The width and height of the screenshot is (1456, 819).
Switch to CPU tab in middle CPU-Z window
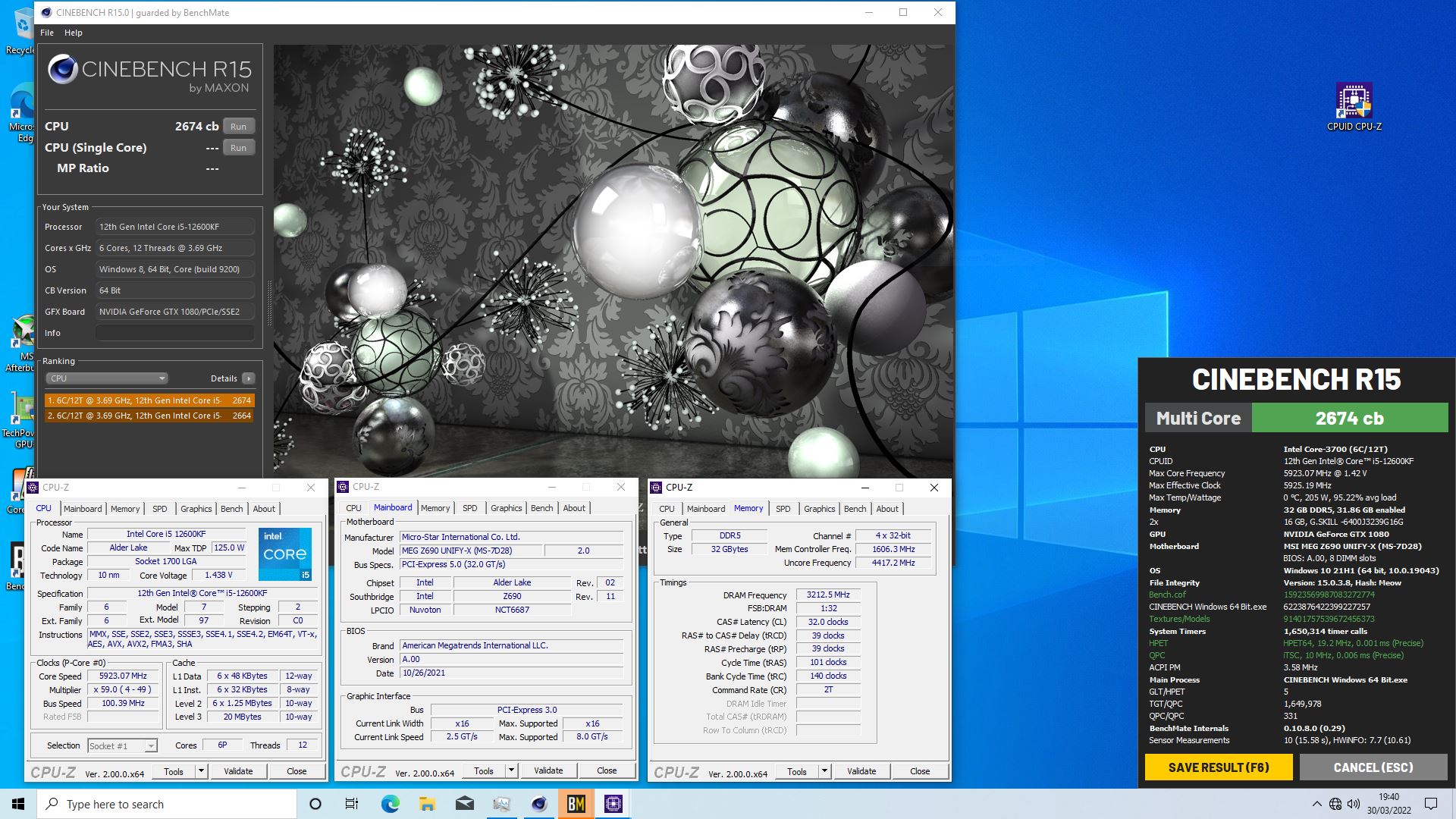(x=354, y=508)
